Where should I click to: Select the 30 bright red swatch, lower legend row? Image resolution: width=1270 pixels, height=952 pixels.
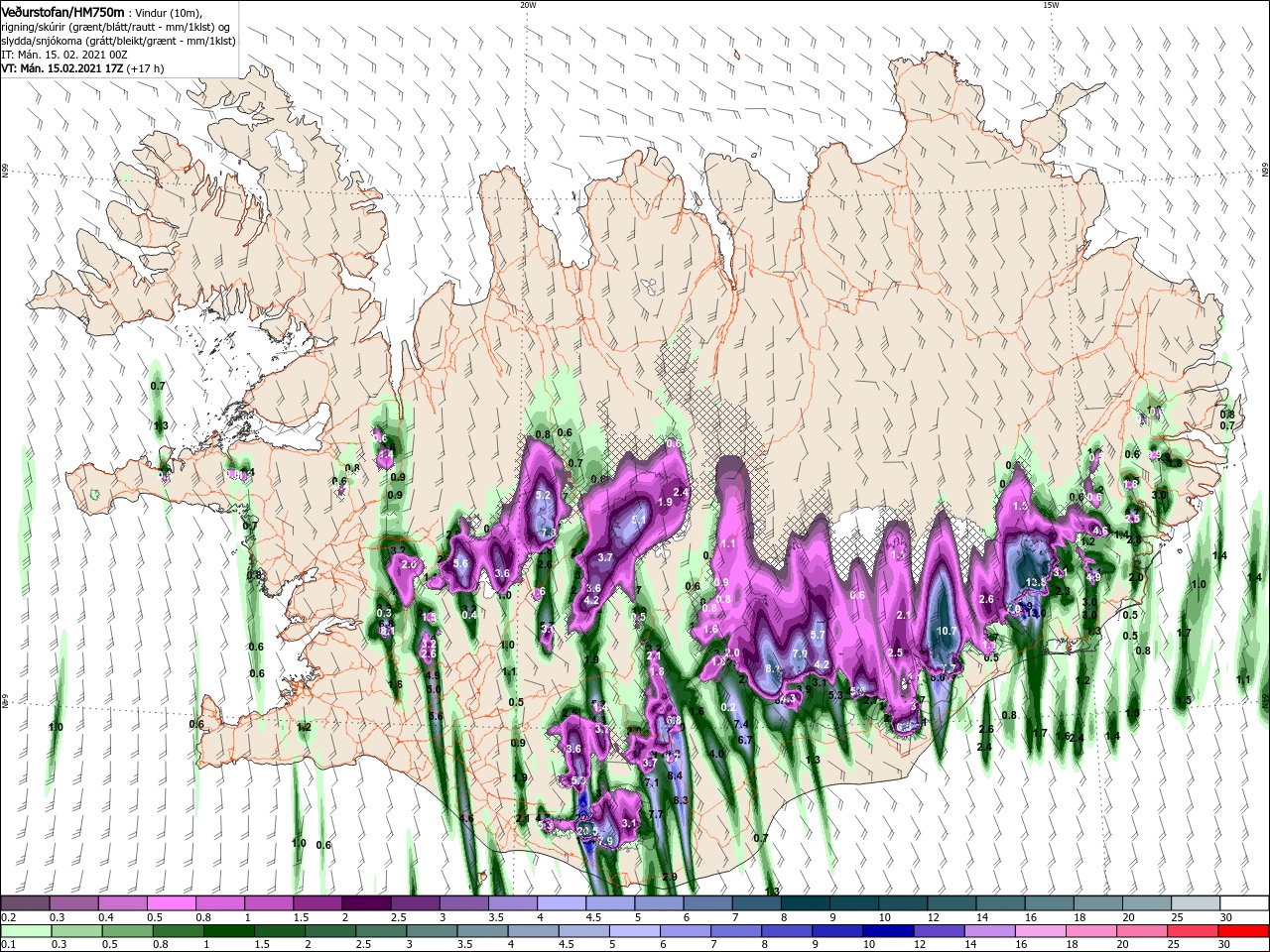(1243, 931)
